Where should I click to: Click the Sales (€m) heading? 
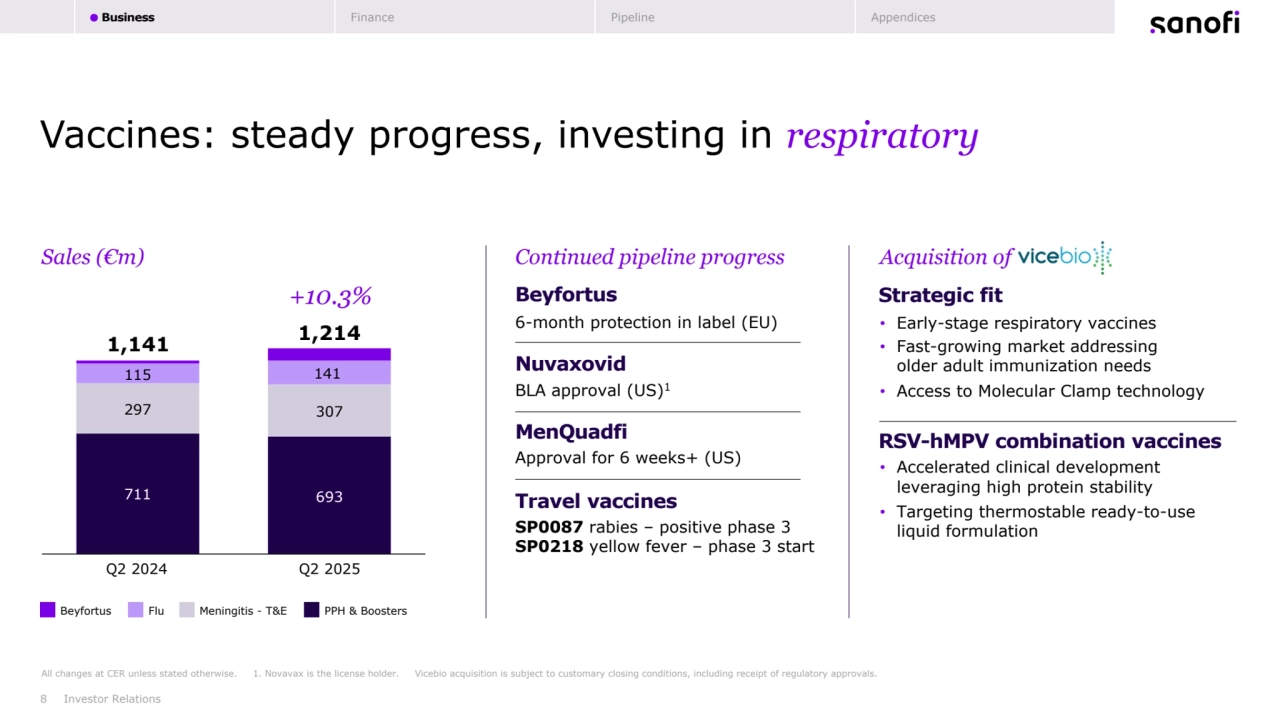[x=92, y=257]
